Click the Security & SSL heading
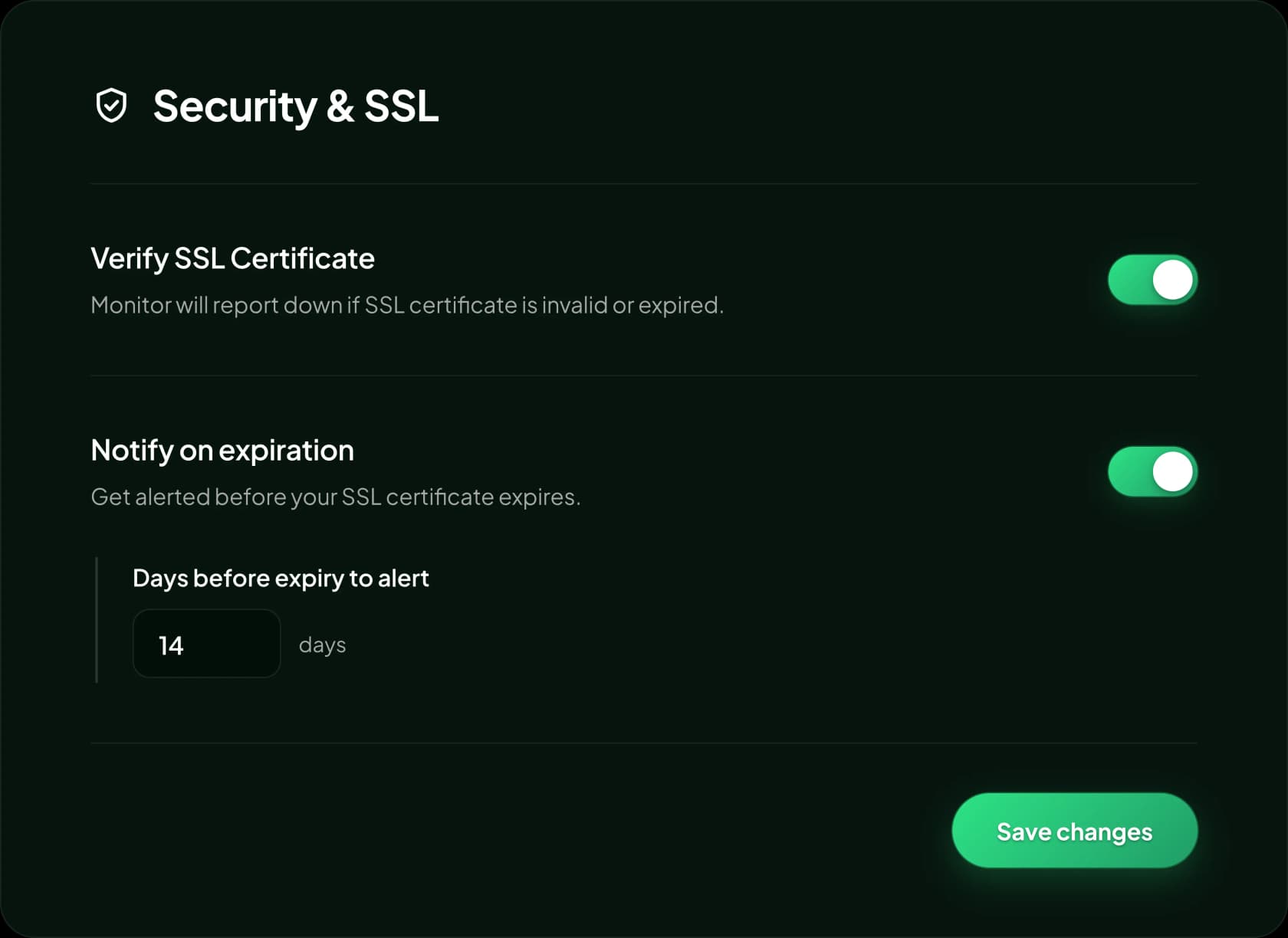This screenshot has height=938, width=1288. [296, 107]
